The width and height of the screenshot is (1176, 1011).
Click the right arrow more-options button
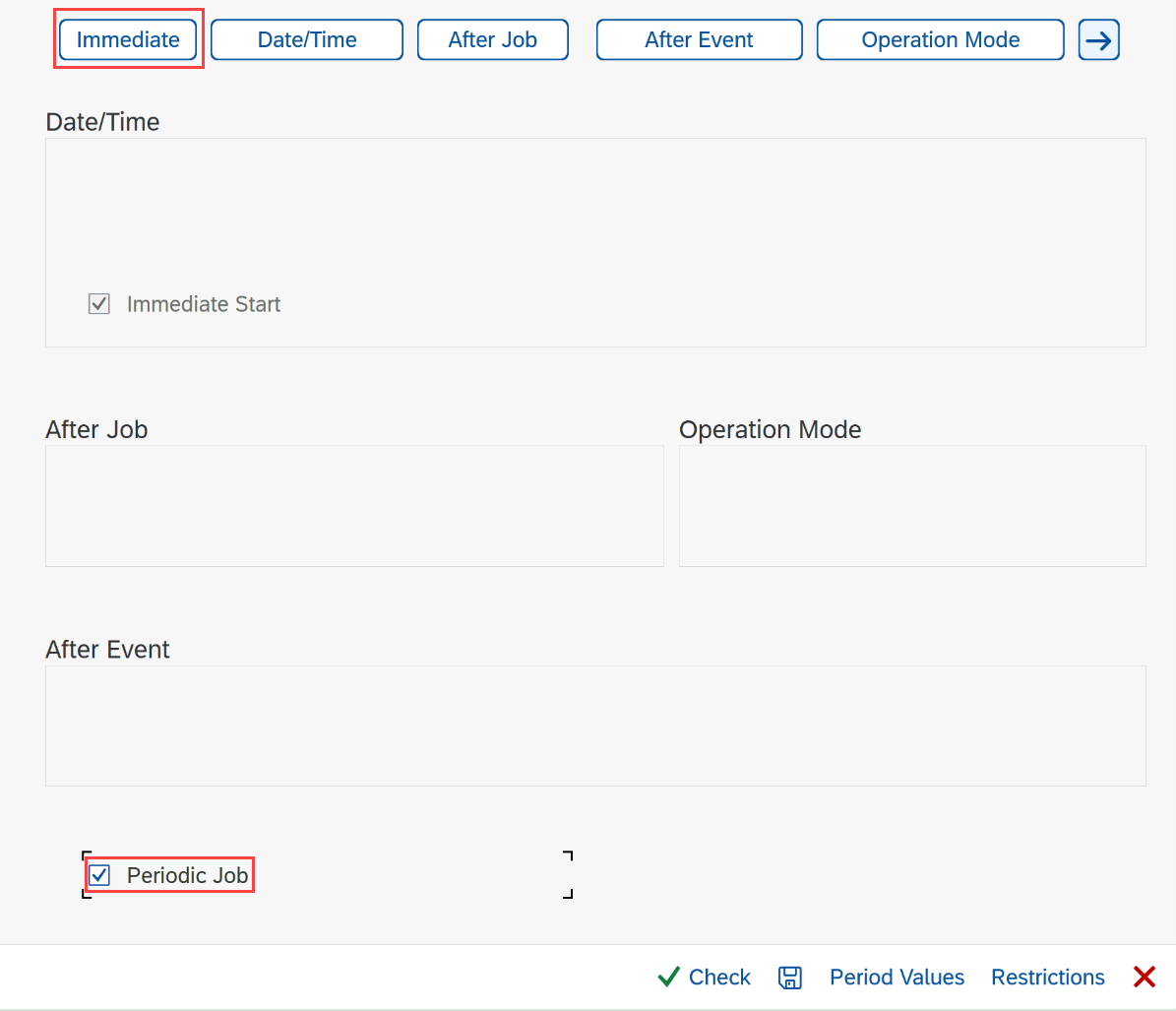tap(1099, 39)
